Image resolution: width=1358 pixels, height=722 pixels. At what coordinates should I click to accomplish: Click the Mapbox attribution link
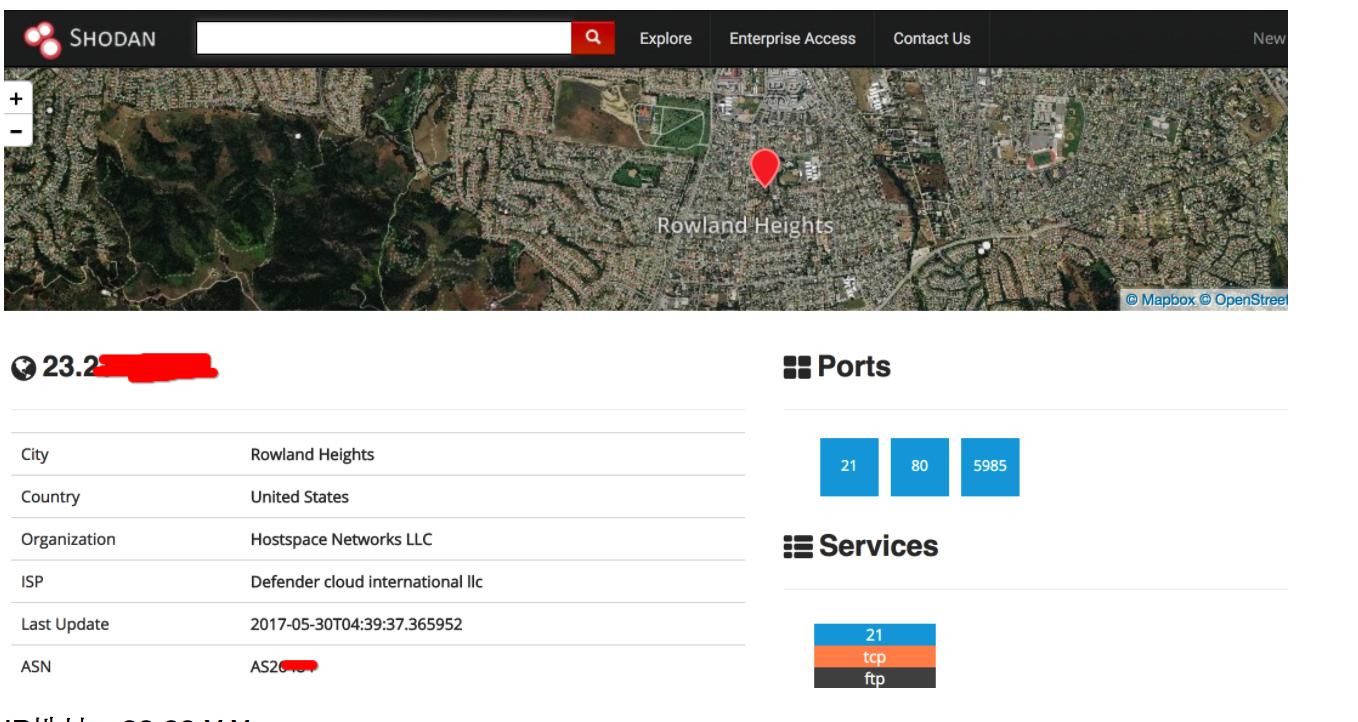click(1167, 299)
